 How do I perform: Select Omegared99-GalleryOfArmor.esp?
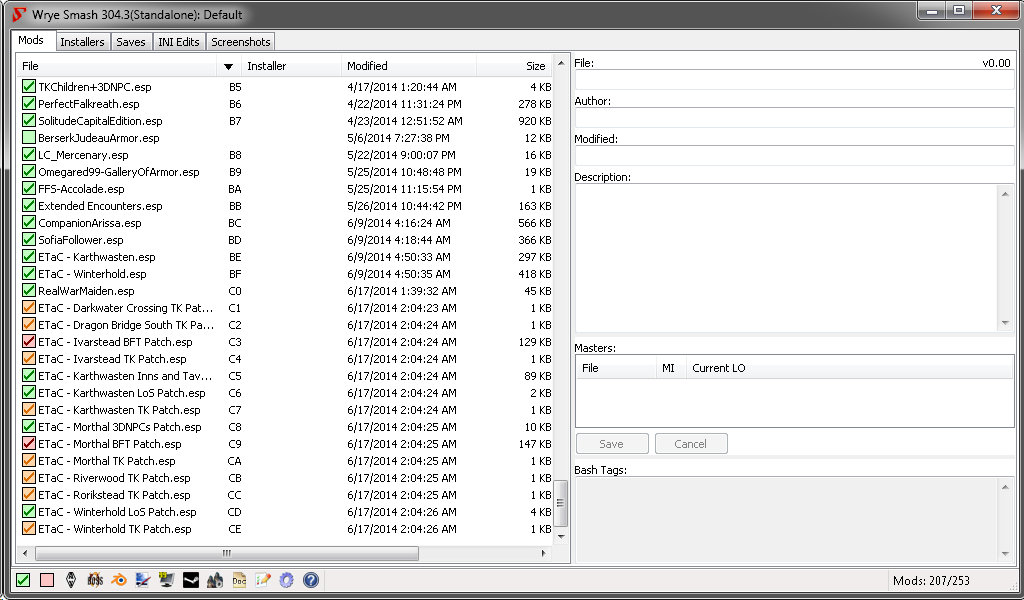(x=286, y=172)
